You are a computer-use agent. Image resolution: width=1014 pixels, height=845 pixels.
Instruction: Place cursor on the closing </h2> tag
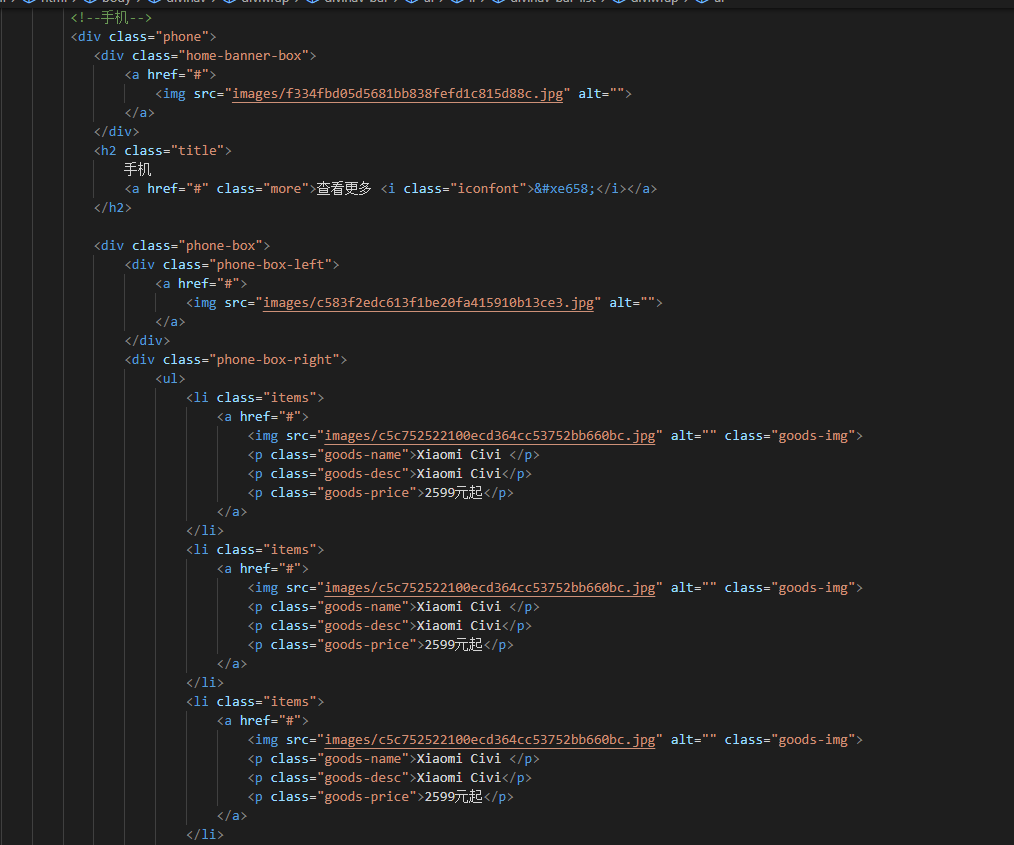[x=113, y=208]
